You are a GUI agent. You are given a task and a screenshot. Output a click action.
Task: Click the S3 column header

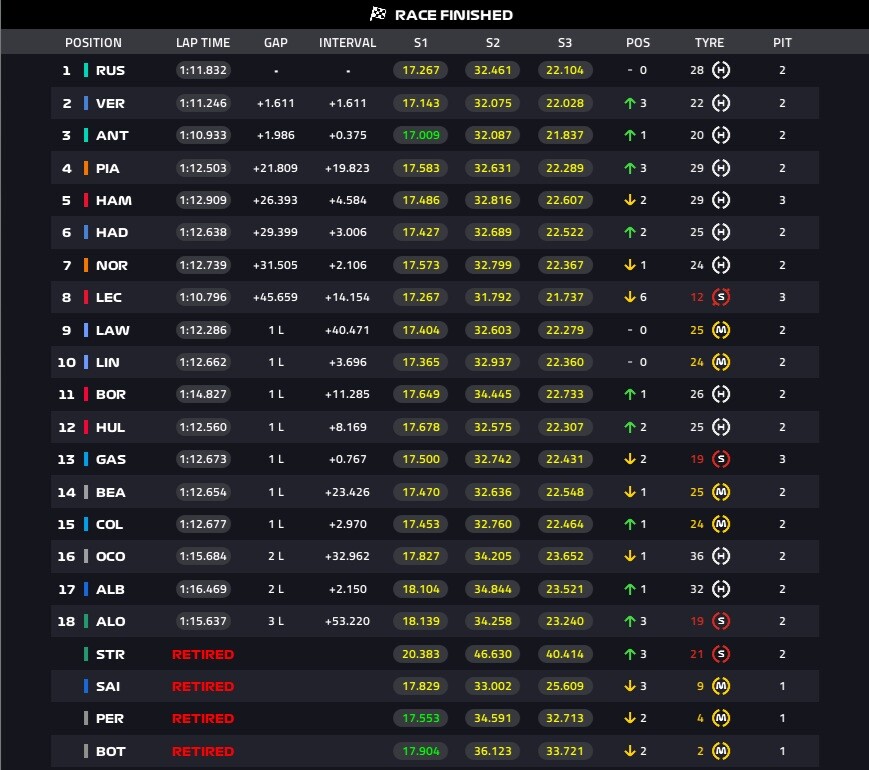565,43
